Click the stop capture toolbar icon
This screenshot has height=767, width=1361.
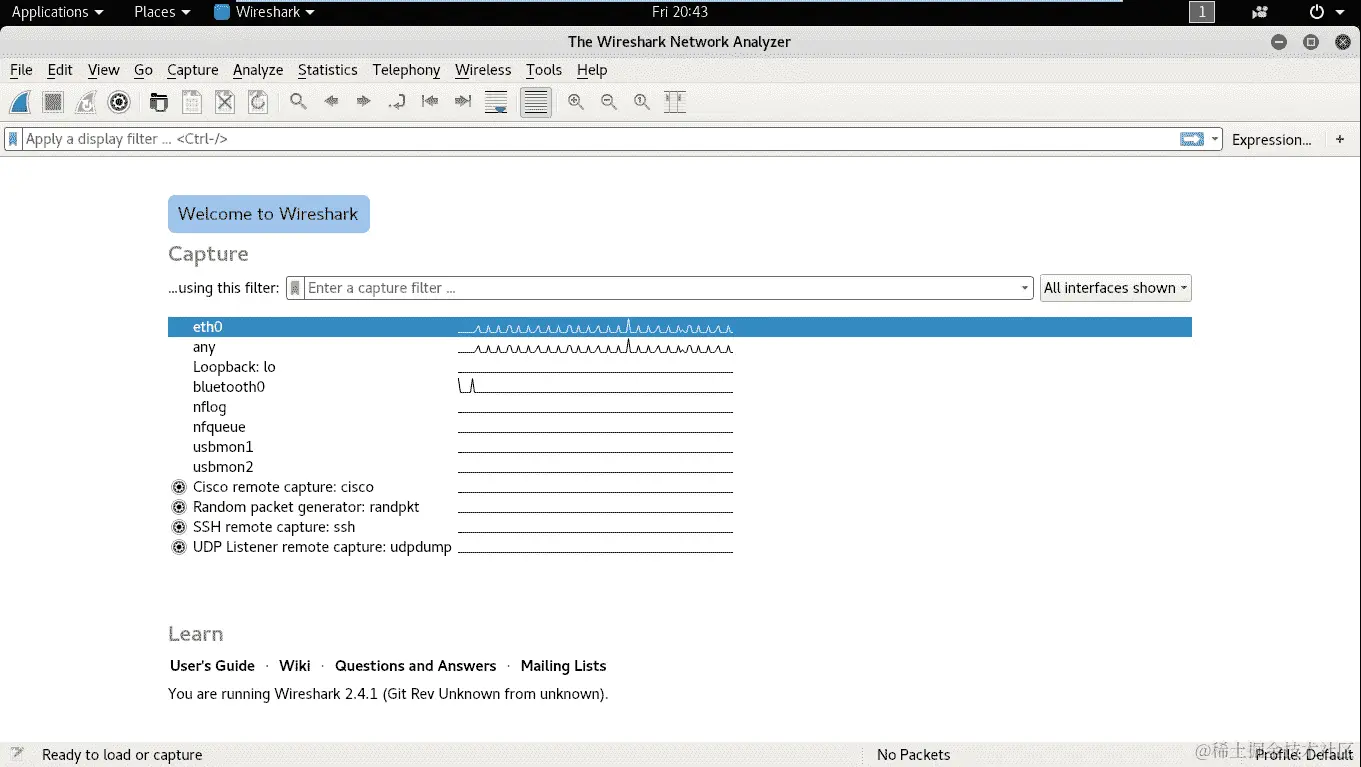[53, 101]
